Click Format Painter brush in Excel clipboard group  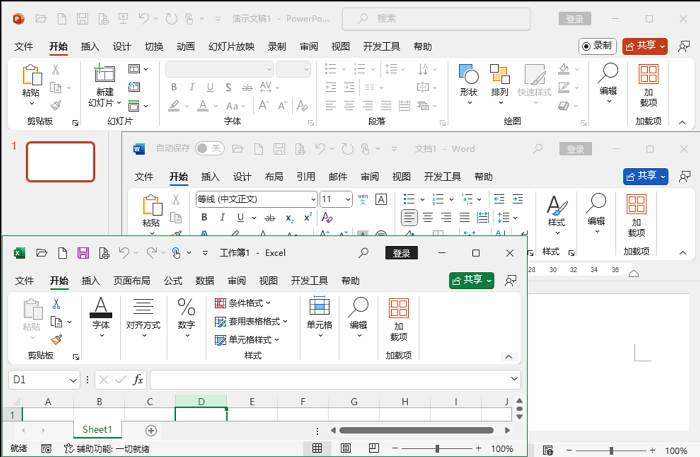(56, 340)
